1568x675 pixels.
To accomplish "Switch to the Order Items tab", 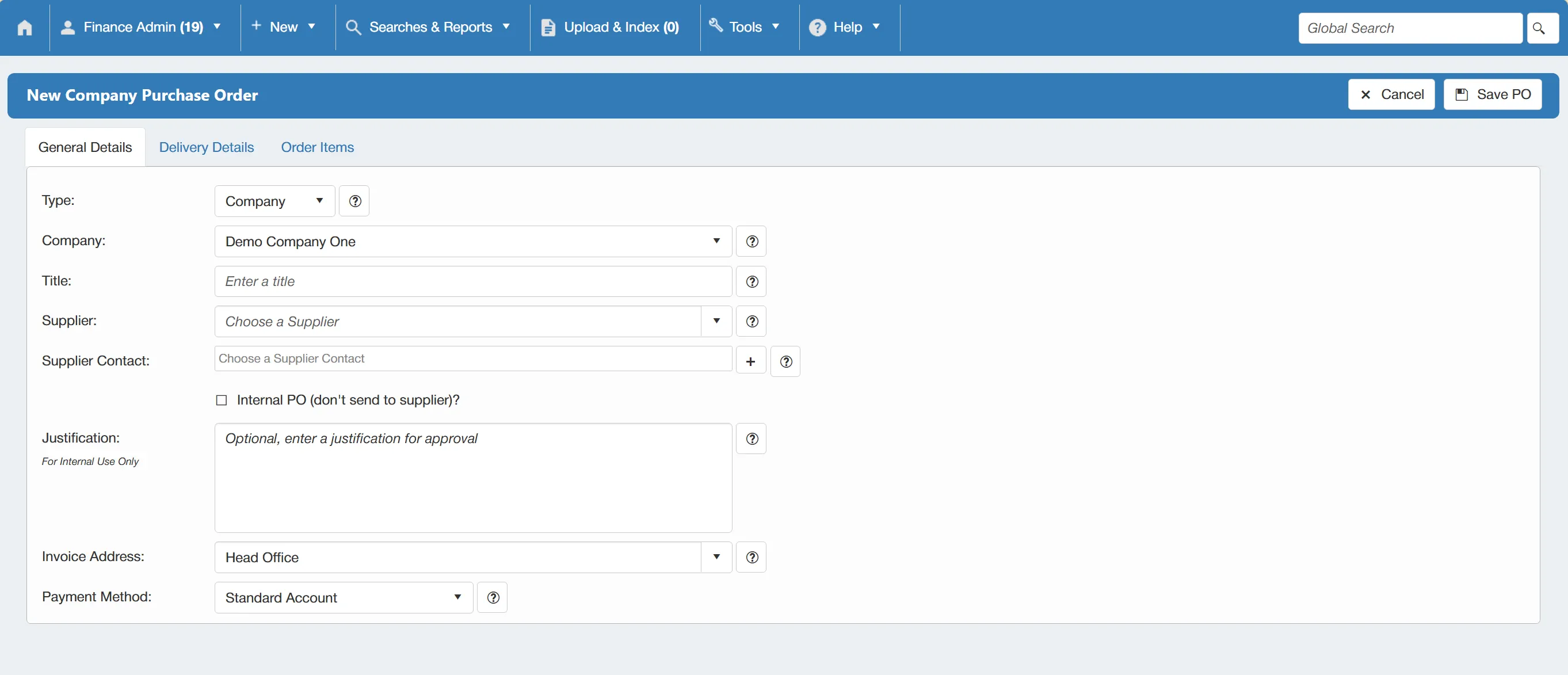I will [317, 147].
